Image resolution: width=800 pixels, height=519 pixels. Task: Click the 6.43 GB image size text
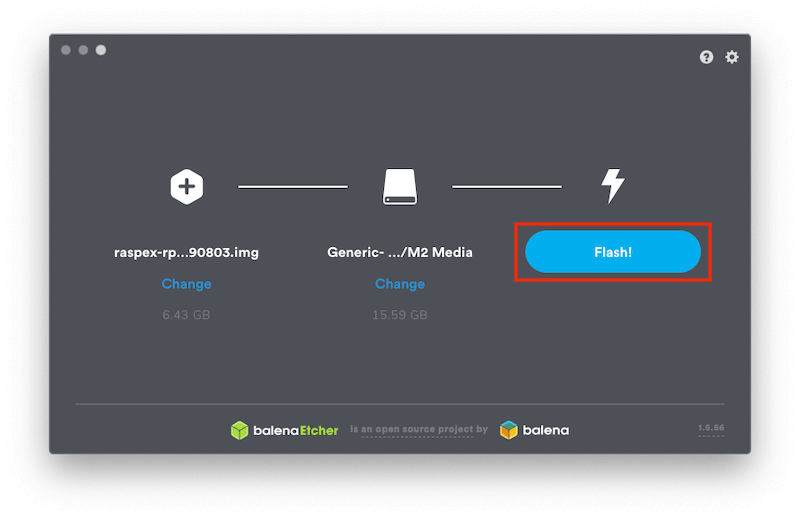point(186,315)
